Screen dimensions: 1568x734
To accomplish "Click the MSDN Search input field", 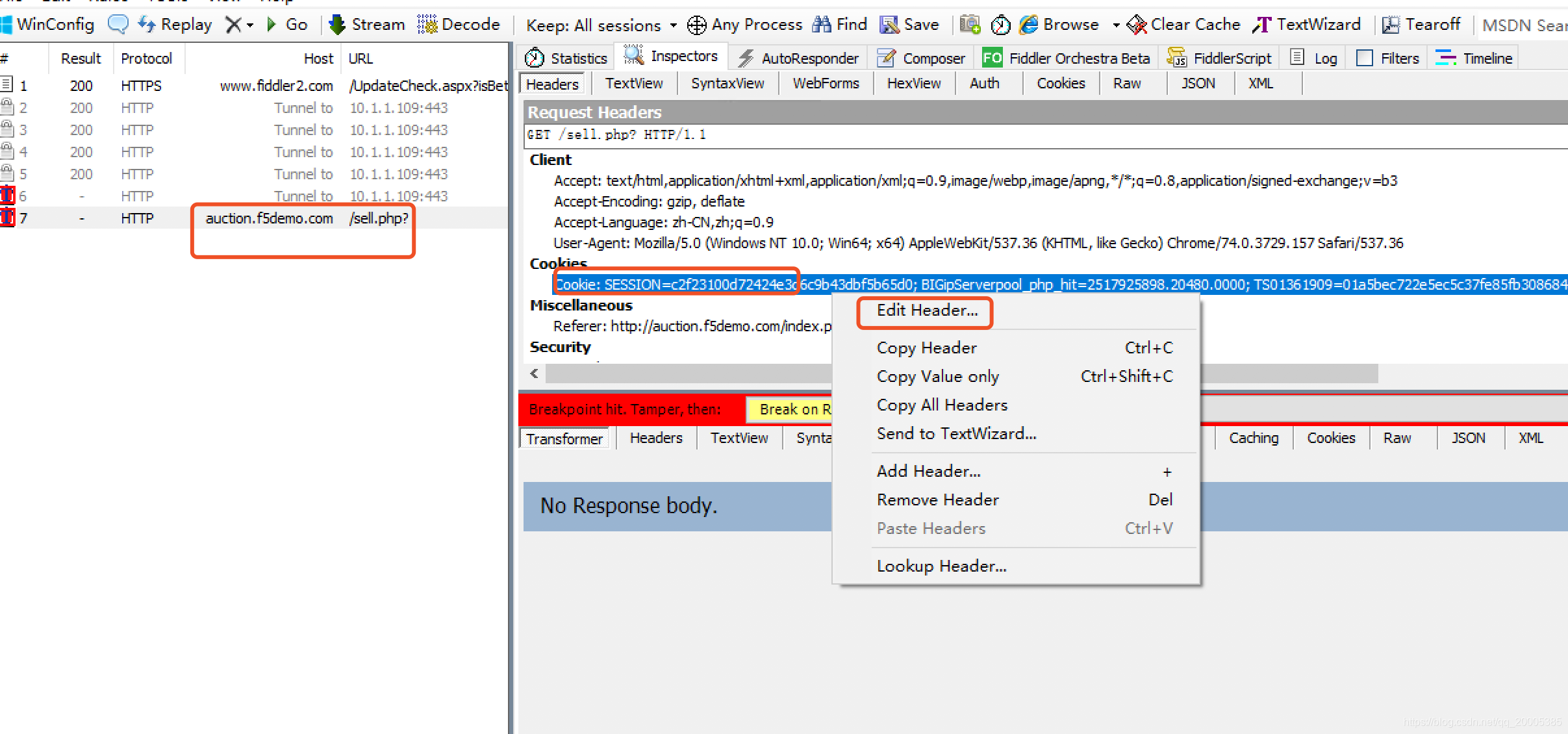I will (1524, 25).
